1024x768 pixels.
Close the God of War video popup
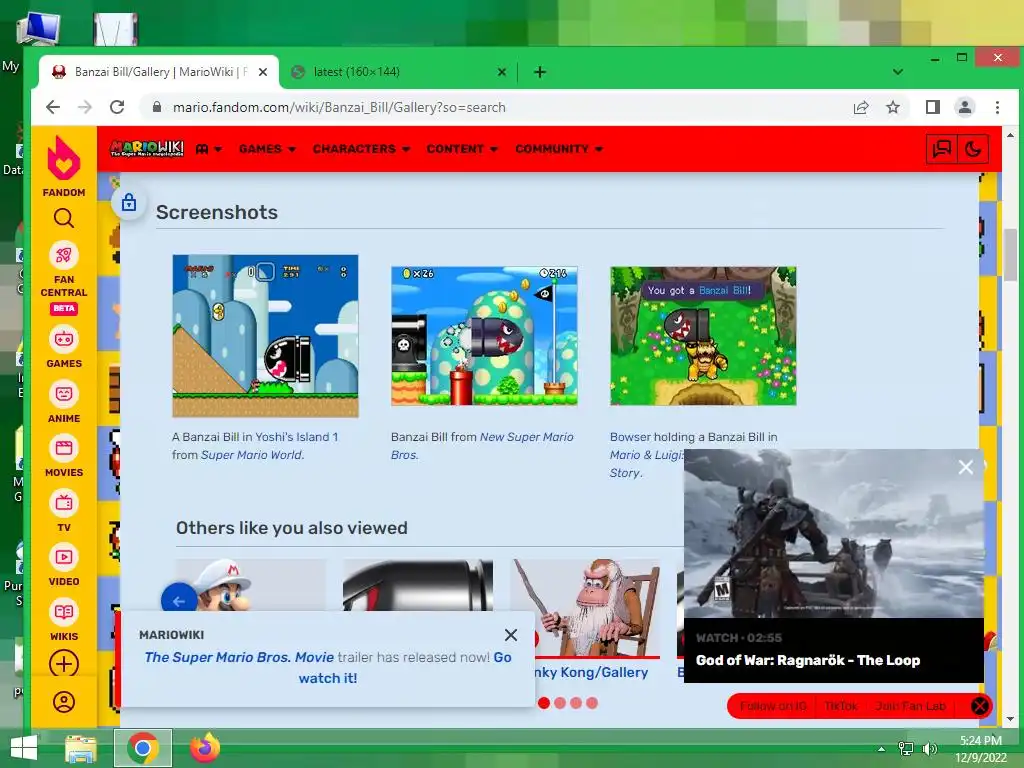[x=965, y=467]
